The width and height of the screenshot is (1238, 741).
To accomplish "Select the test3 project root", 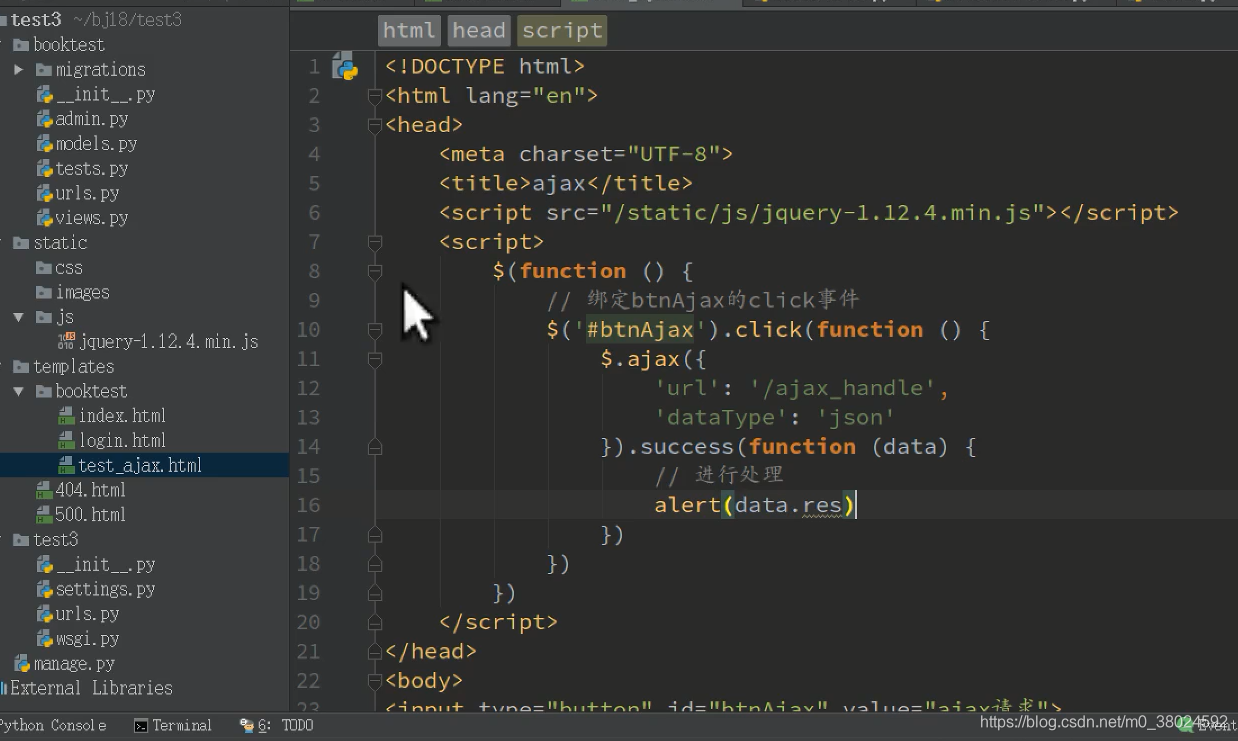I will 36,20.
